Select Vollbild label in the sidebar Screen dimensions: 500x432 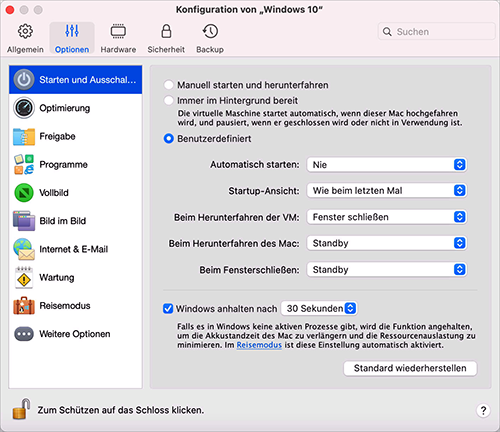[x=54, y=193]
